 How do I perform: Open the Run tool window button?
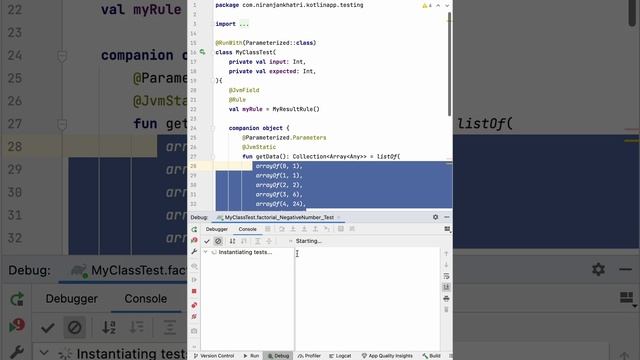[x=251, y=356]
